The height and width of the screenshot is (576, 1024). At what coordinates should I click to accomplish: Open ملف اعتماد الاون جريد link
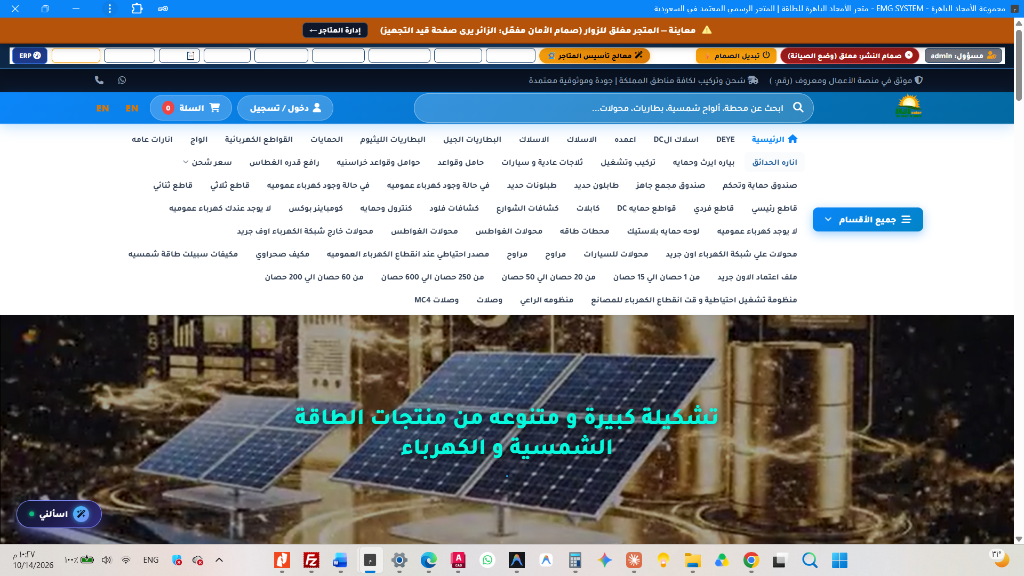point(757,276)
